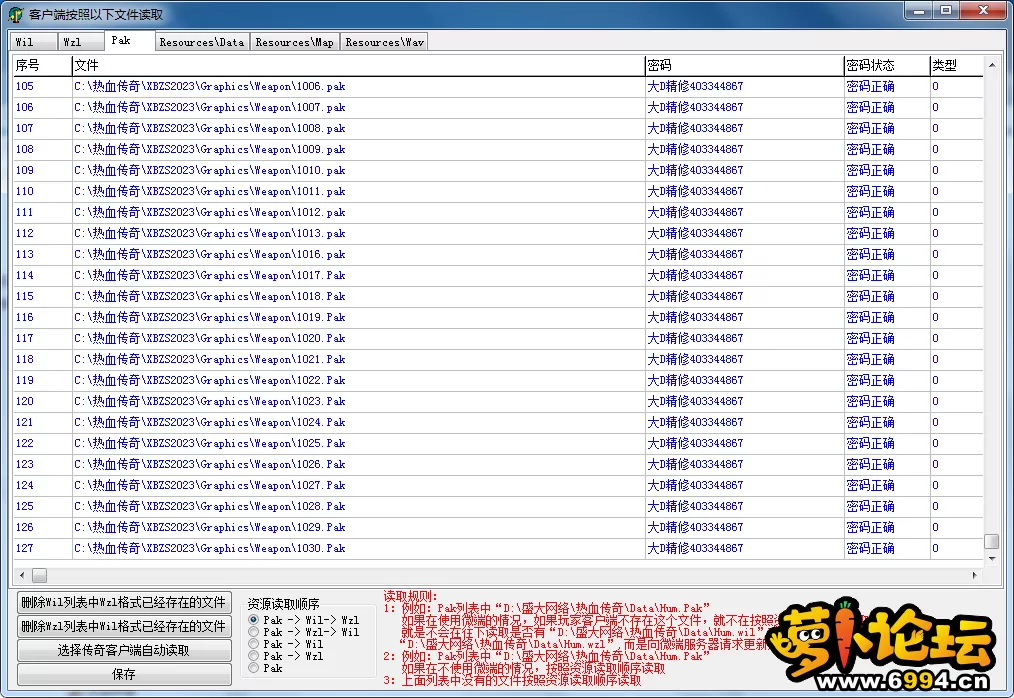The width and height of the screenshot is (1014, 698).
Task: Click the vertical scrollbar thumb
Action: tap(991, 541)
